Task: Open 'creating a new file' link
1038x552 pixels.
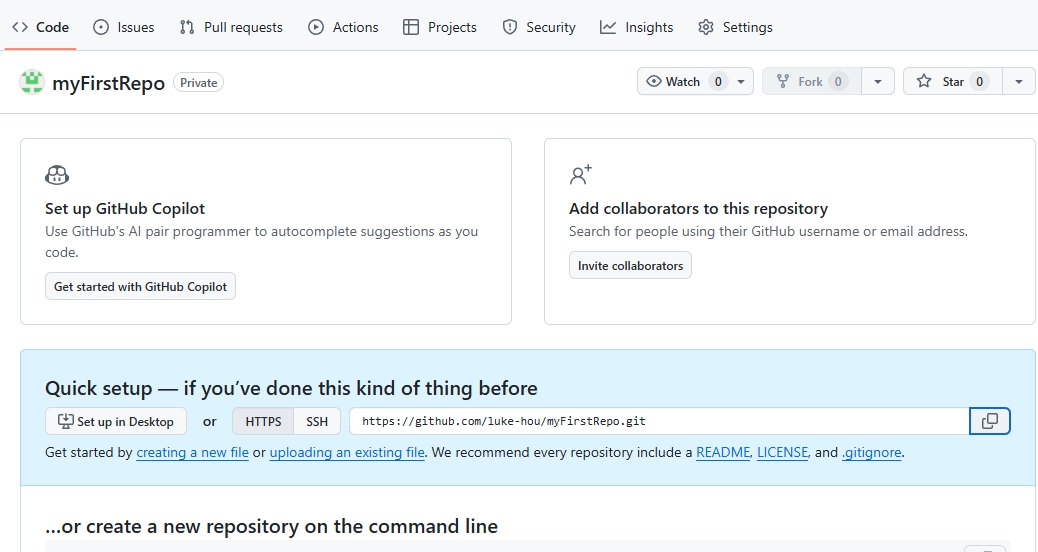Action: click(193, 453)
